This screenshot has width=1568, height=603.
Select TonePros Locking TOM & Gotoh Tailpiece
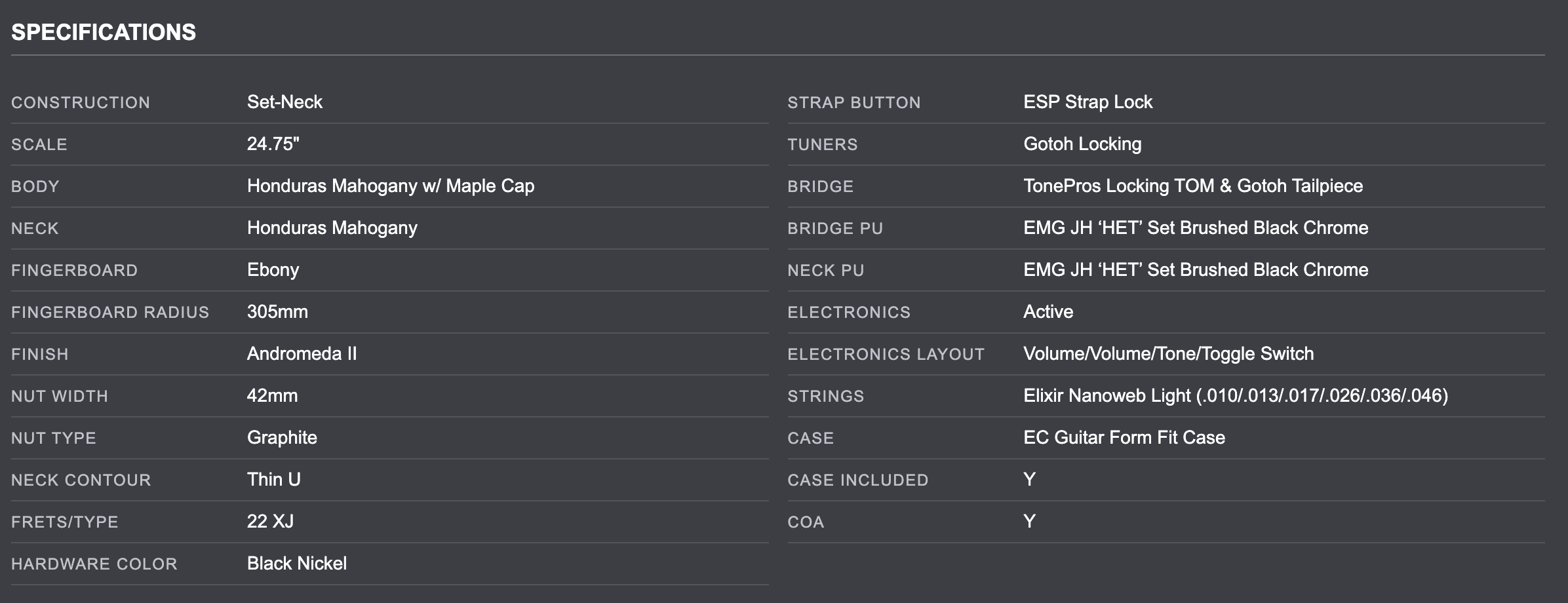tap(1193, 186)
